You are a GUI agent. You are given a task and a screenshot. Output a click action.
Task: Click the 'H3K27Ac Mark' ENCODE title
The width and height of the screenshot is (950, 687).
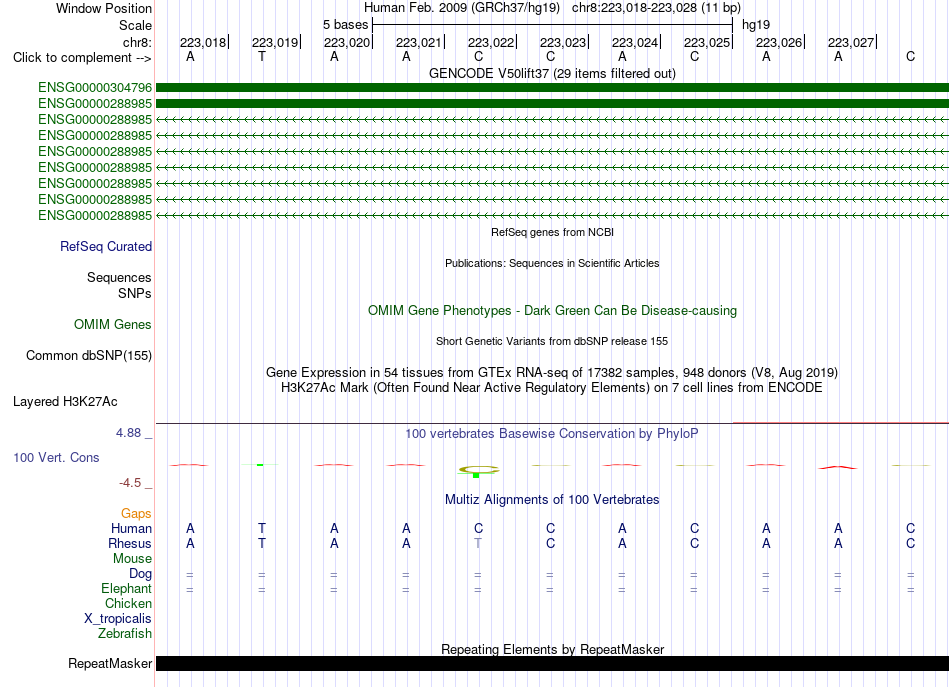point(552,388)
